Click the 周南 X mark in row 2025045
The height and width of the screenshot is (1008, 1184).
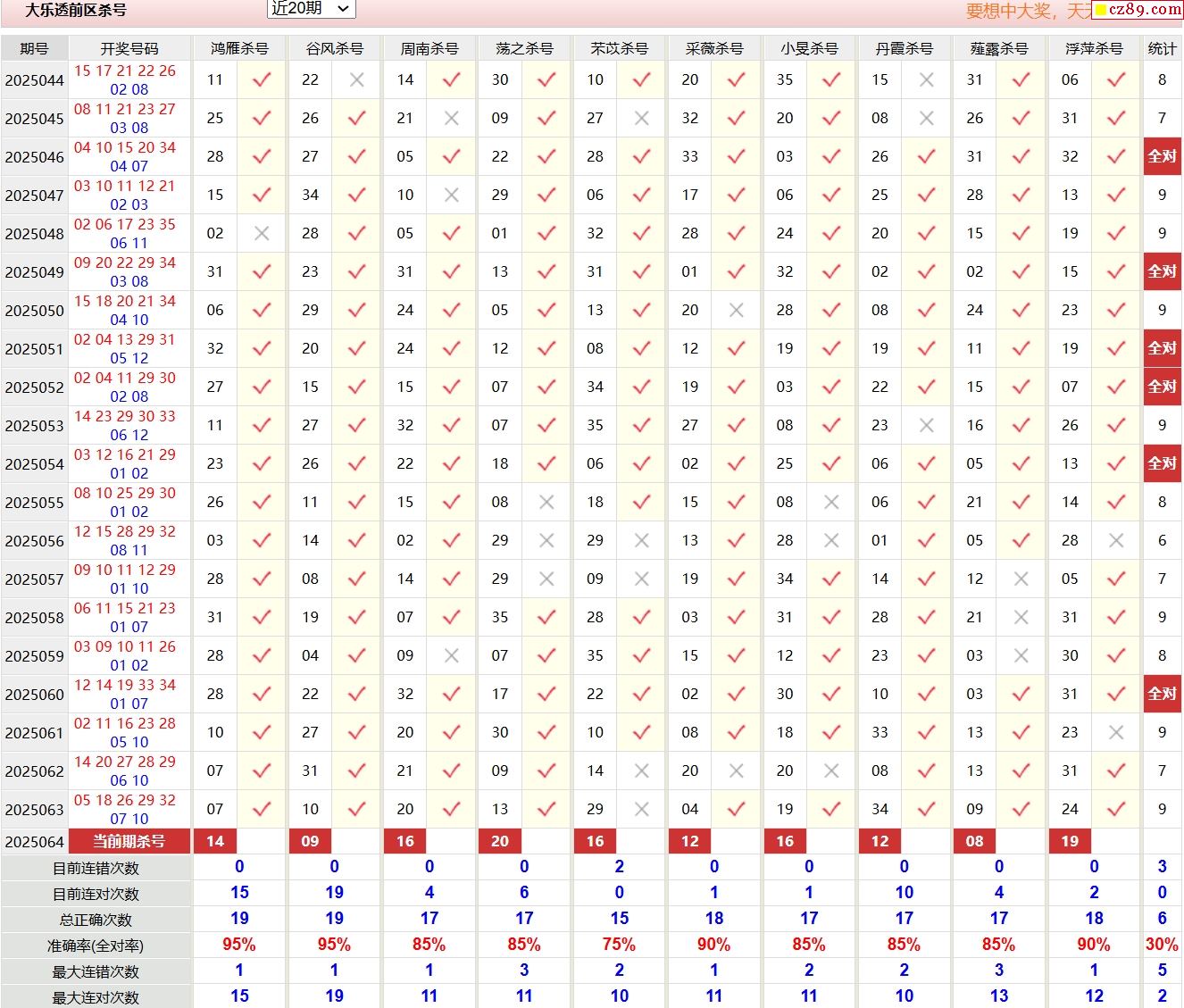click(452, 118)
